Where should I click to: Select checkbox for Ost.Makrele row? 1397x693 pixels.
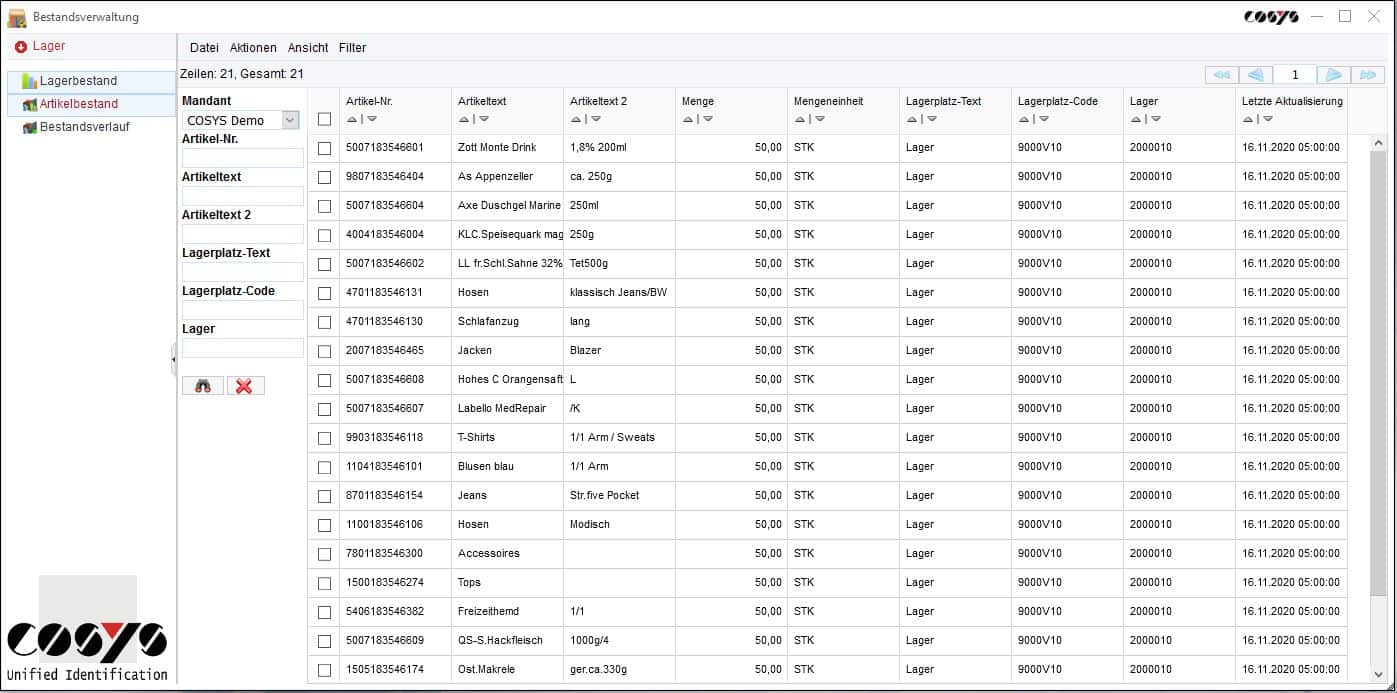[x=324, y=670]
